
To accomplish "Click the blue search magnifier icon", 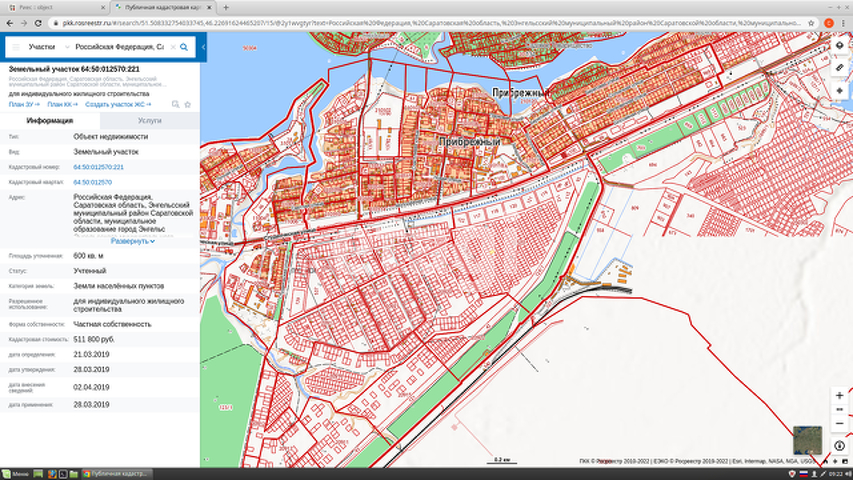I will (184, 47).
